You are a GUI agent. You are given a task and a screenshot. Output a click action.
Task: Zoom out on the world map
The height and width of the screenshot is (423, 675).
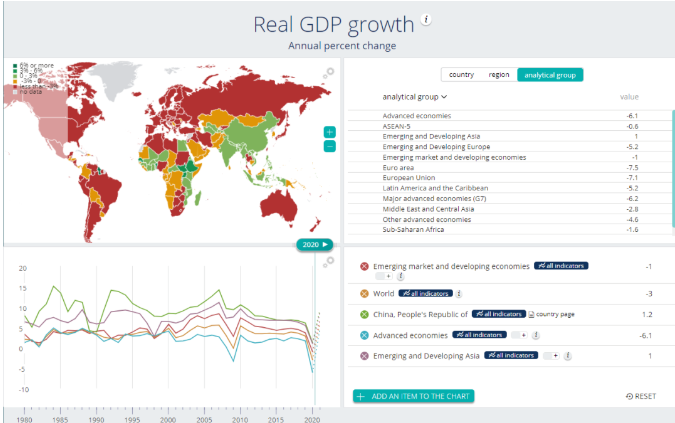[x=330, y=146]
